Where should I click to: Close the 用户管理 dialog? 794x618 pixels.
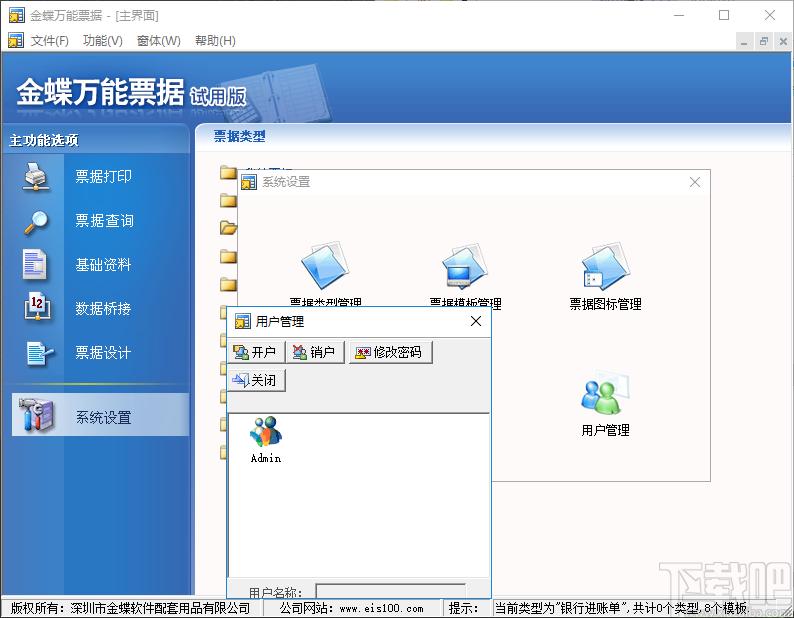475,321
